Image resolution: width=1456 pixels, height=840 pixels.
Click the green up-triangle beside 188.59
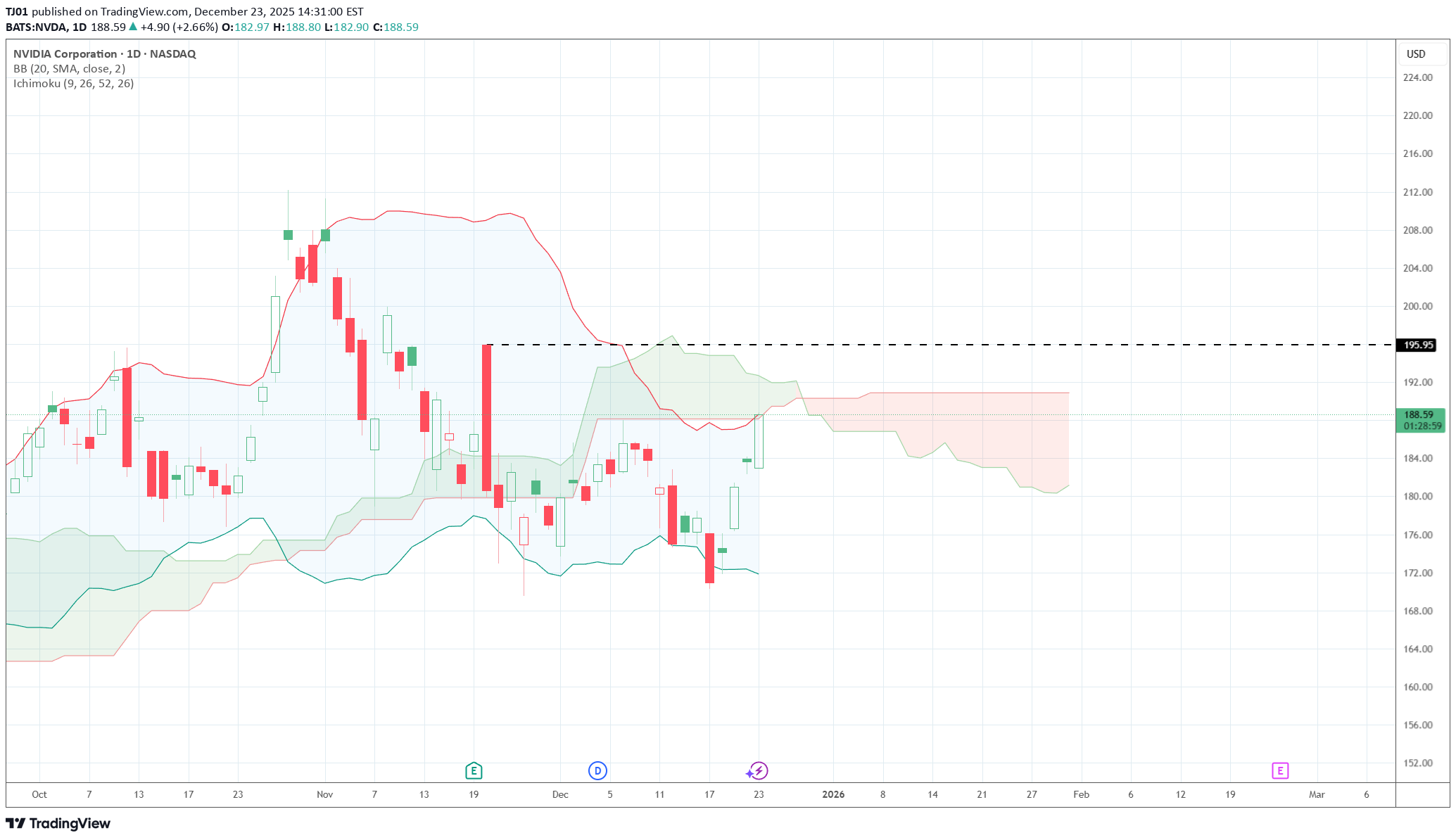coord(133,27)
